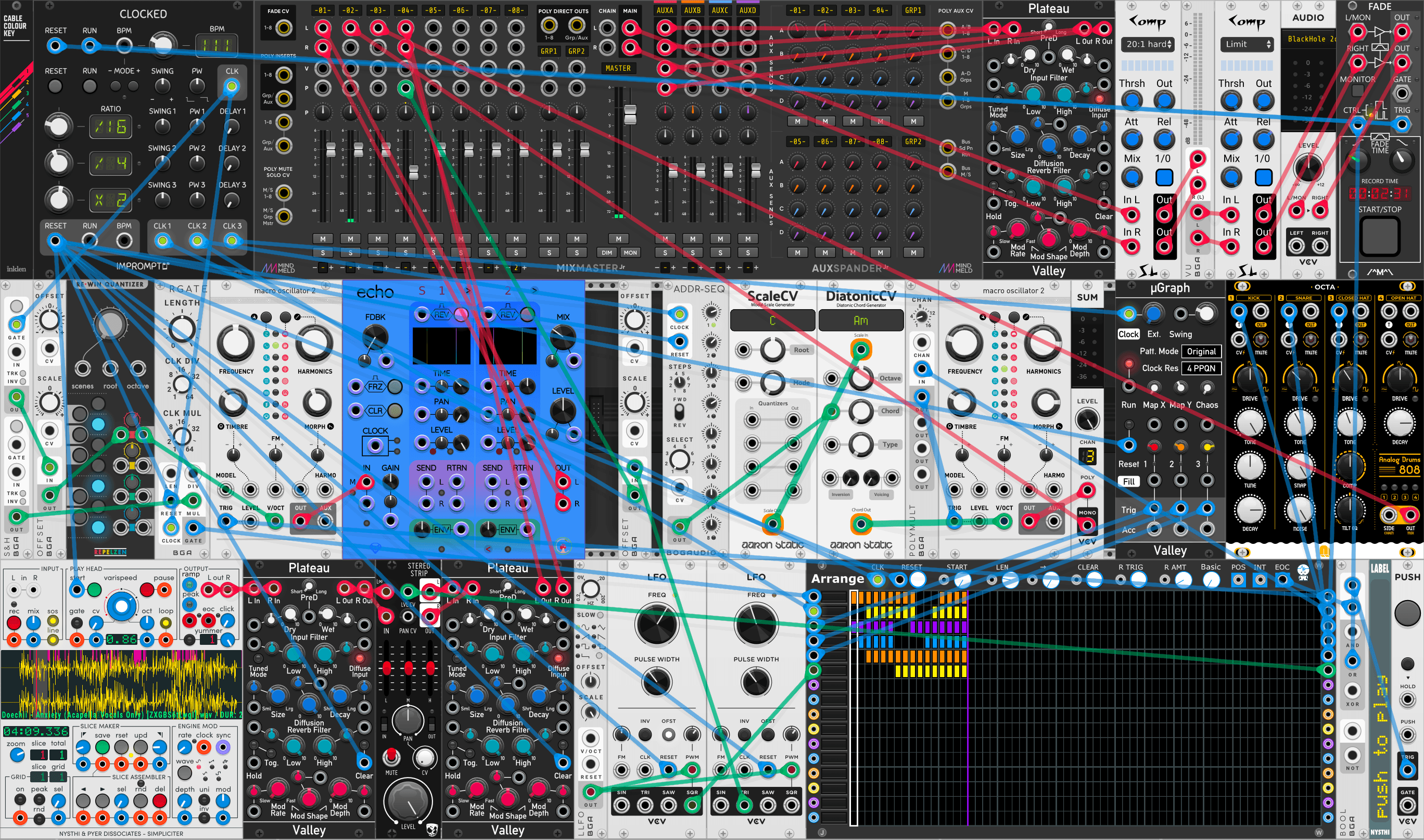Click the sine wave output icon on the first LFO

coord(621,806)
